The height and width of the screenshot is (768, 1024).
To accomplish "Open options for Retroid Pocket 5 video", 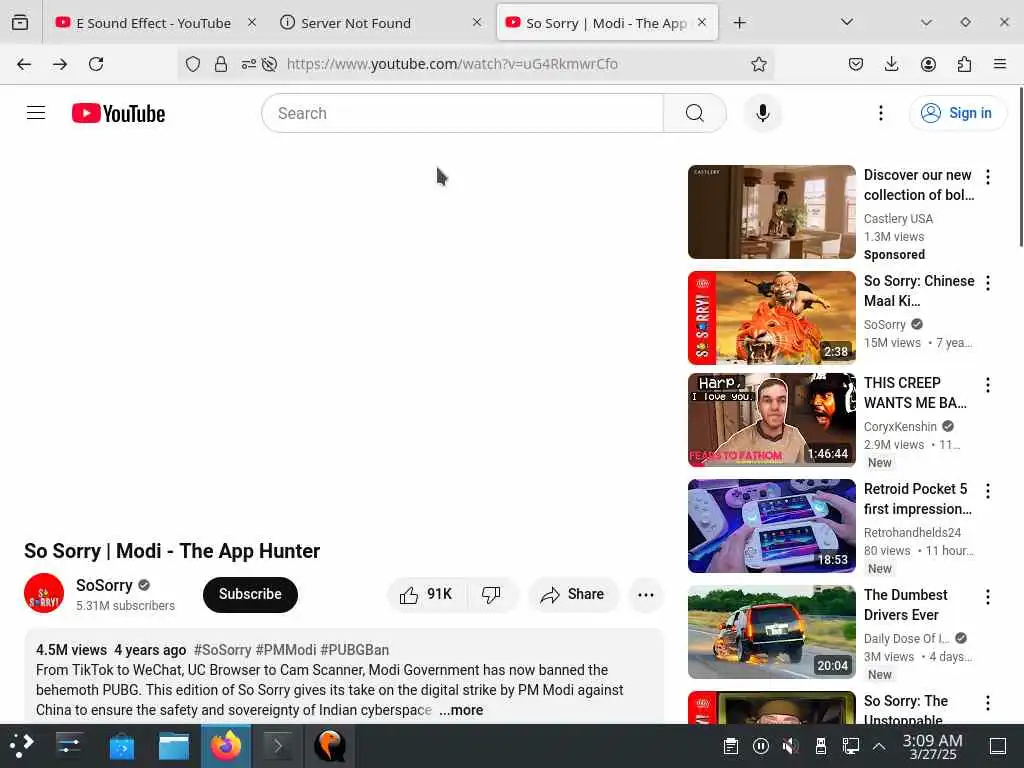I will [987, 491].
